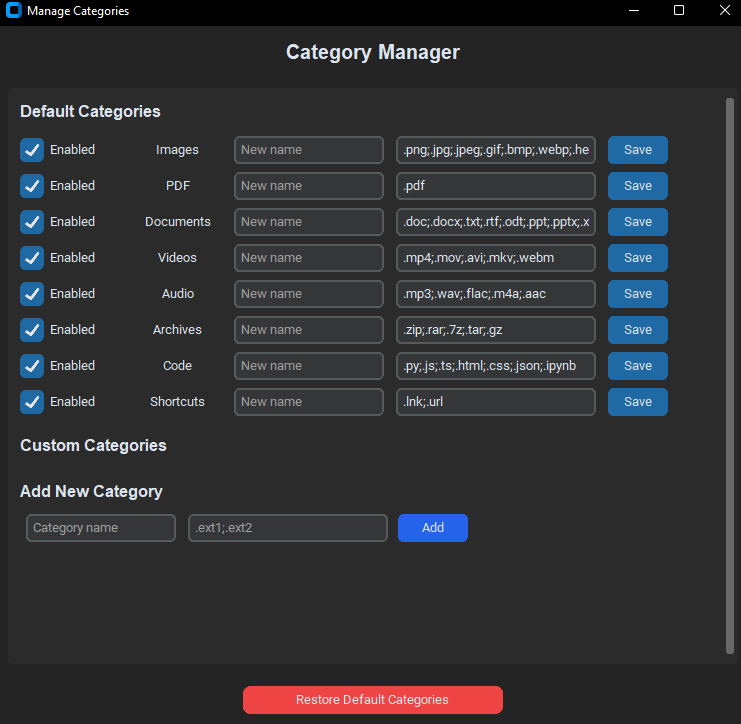Save the Archives category row
741x724 pixels.
pos(638,329)
